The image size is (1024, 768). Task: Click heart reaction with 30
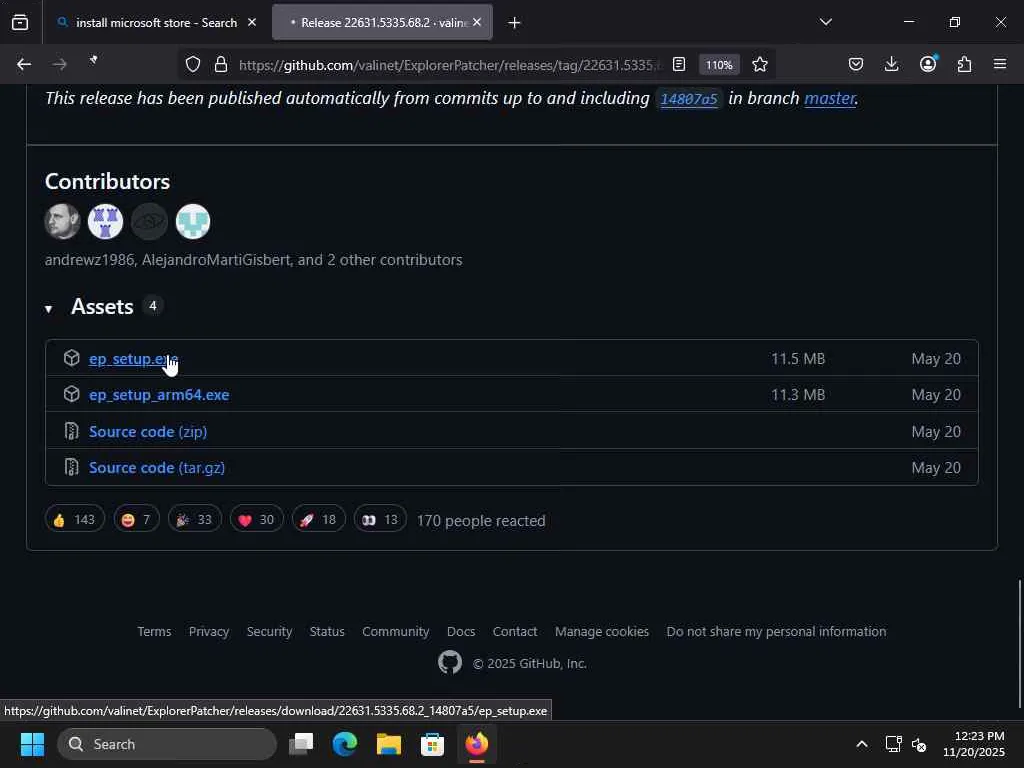pos(256,519)
